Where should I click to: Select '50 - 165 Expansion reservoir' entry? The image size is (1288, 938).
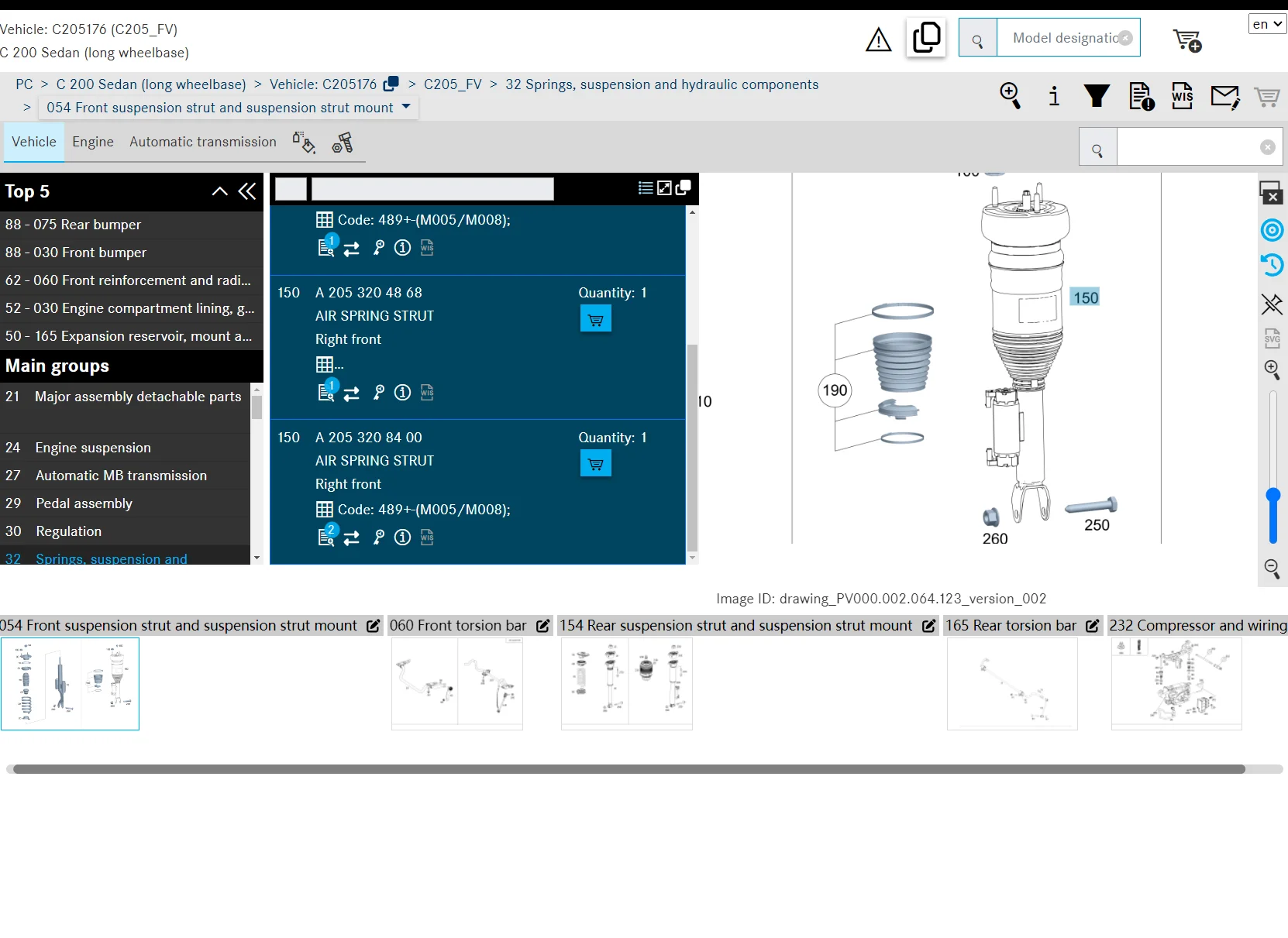[131, 336]
